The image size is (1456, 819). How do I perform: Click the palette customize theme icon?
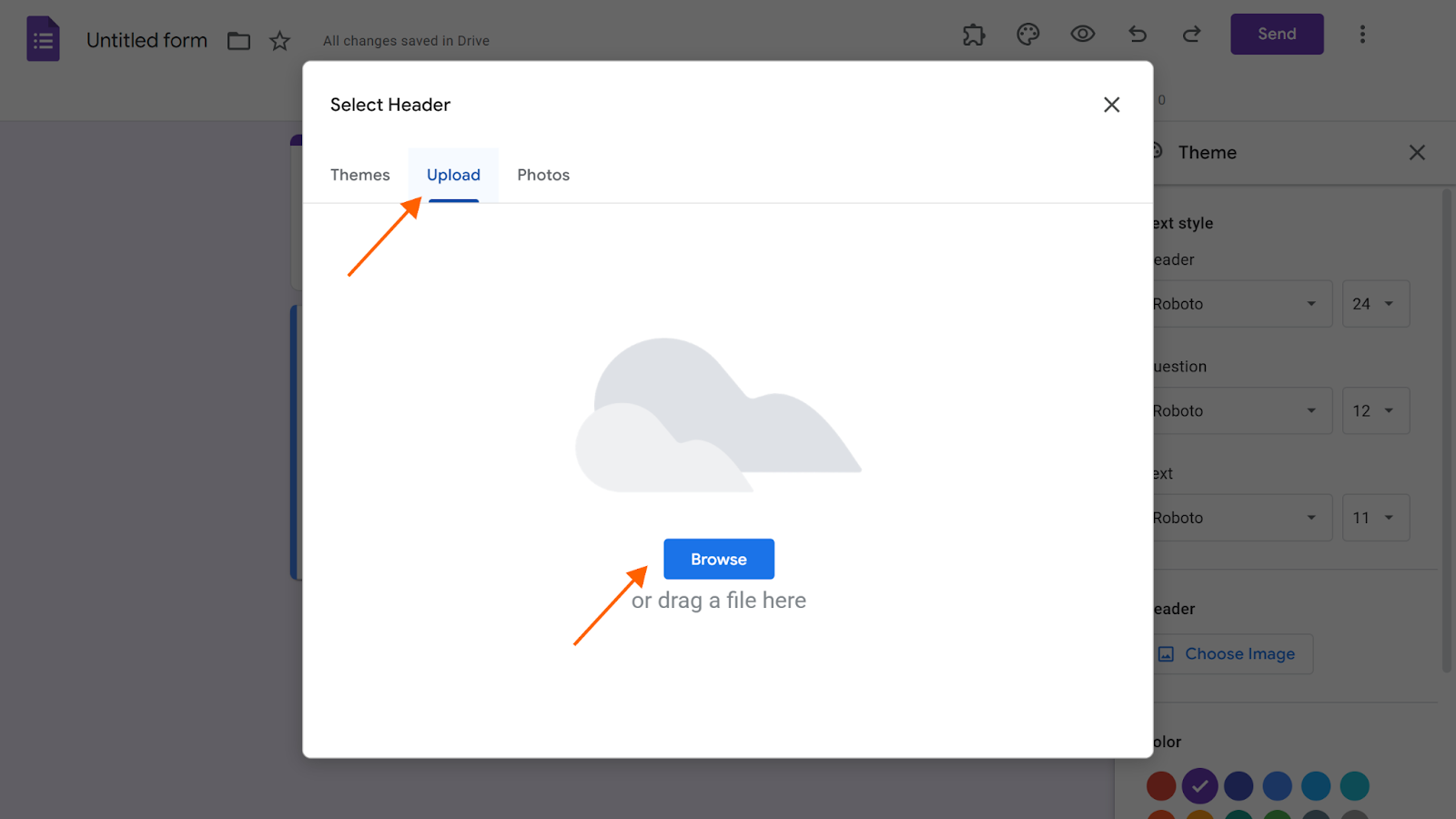1027,35
